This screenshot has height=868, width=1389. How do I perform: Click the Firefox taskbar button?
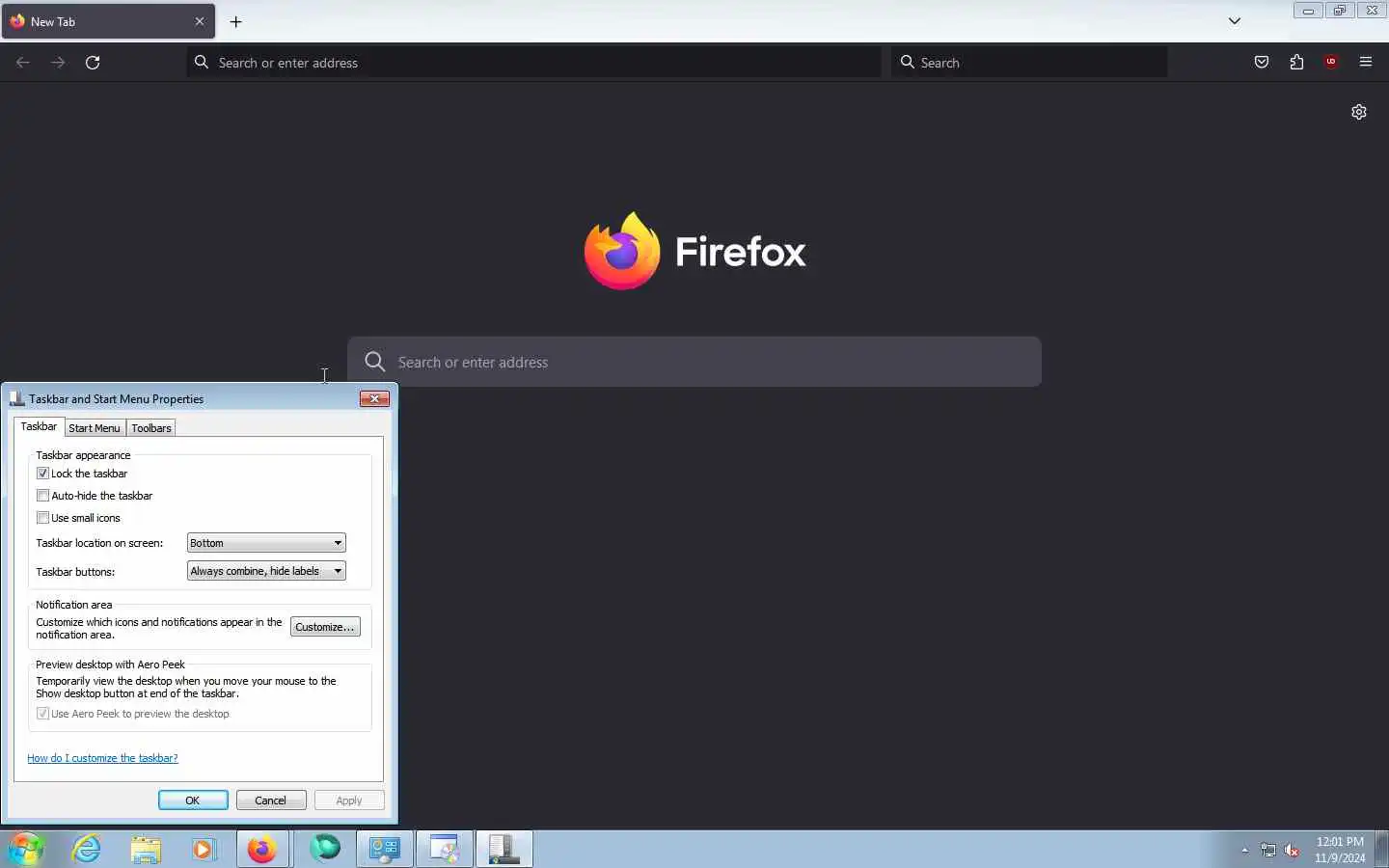click(262, 849)
